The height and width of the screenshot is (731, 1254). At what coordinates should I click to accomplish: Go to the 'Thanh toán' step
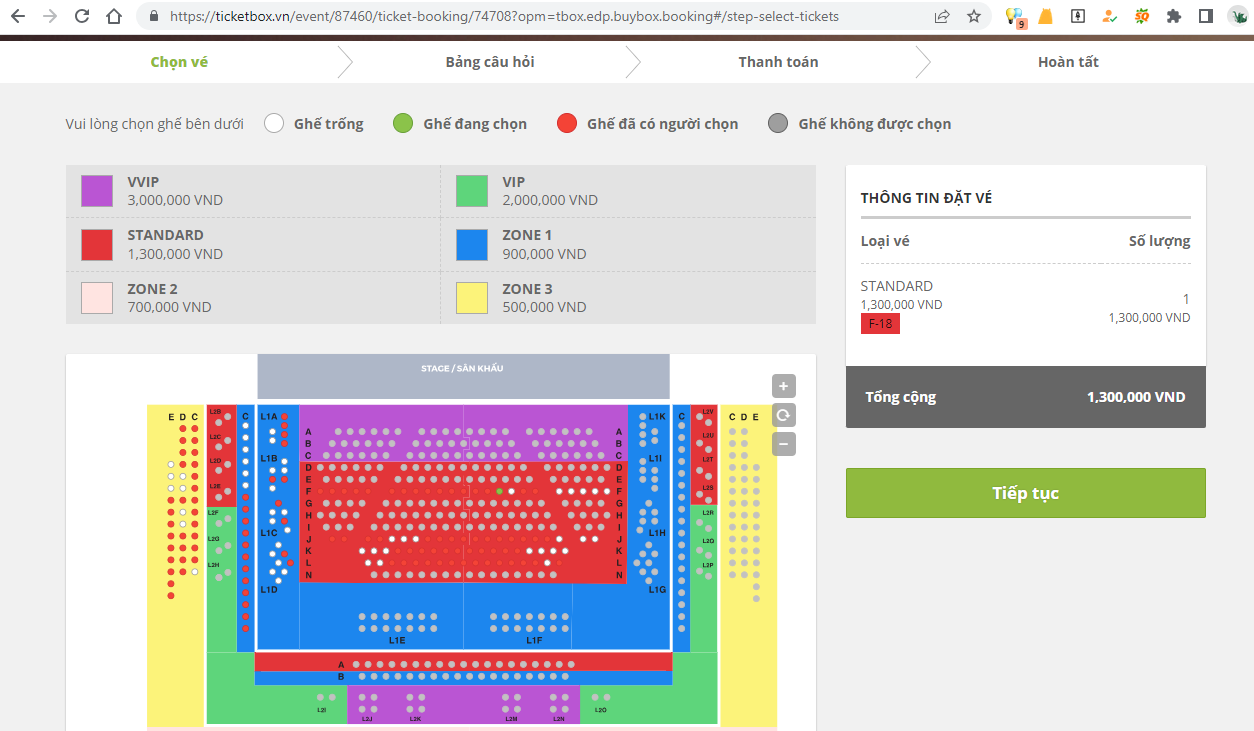778,62
